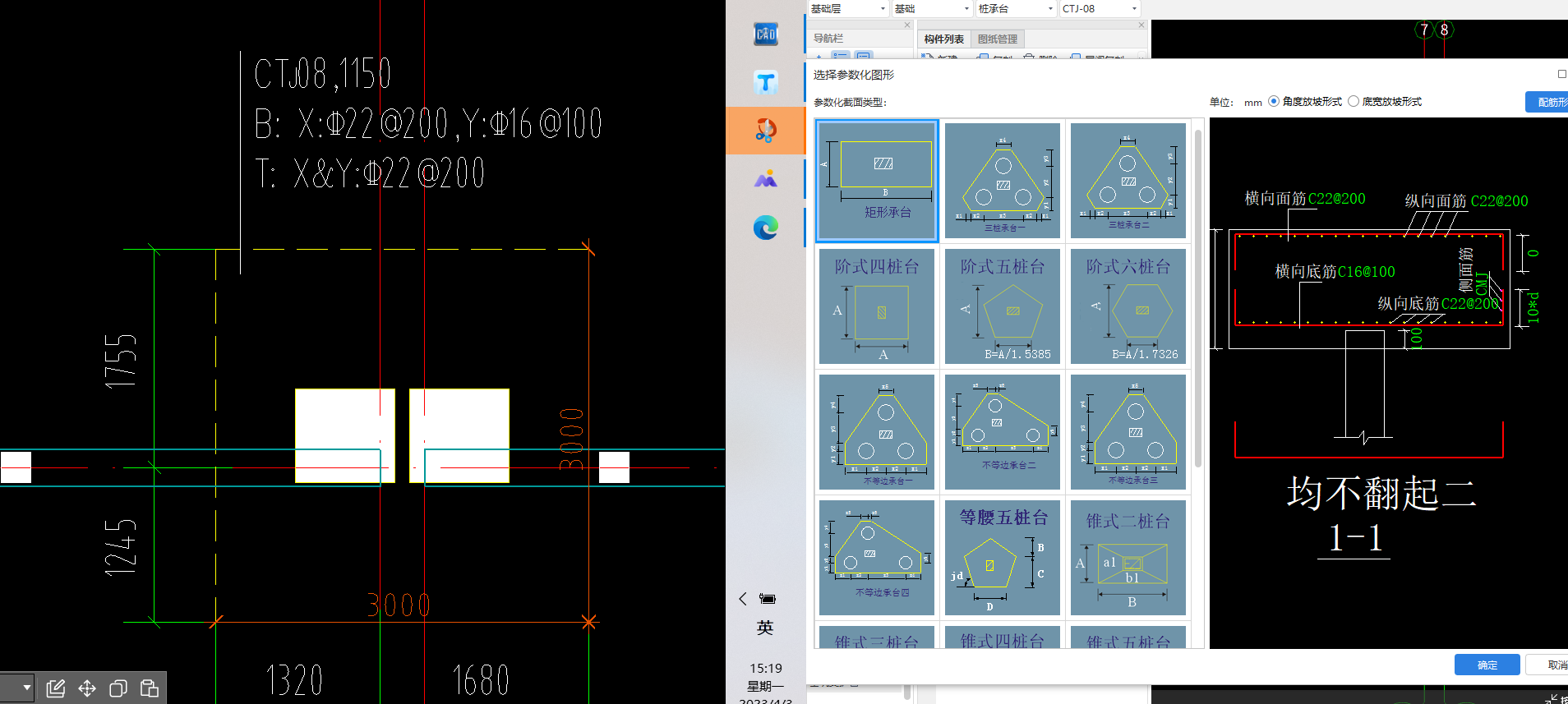Open the CAD app in taskbar

point(765,35)
